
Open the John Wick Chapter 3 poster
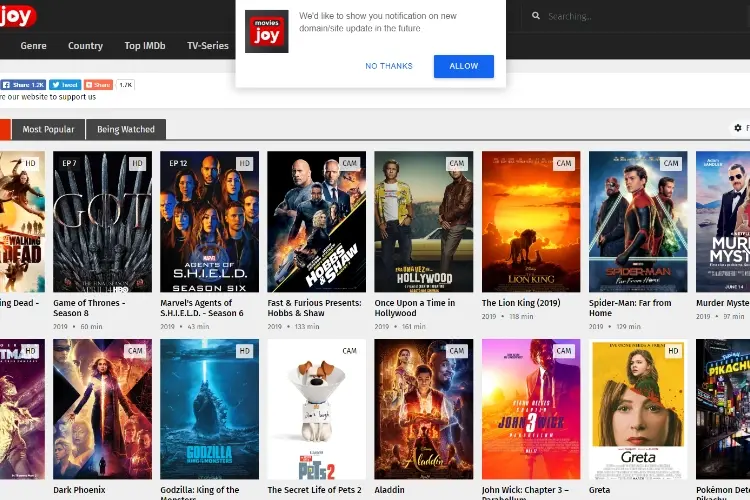click(x=531, y=409)
